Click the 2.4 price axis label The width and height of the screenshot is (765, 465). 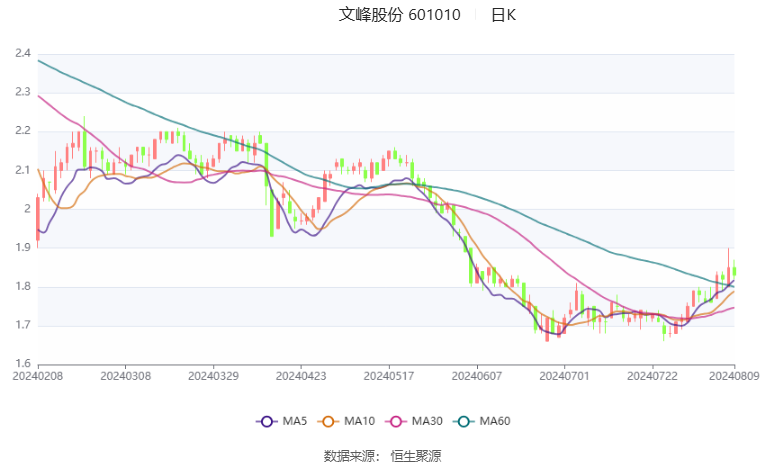[23, 53]
